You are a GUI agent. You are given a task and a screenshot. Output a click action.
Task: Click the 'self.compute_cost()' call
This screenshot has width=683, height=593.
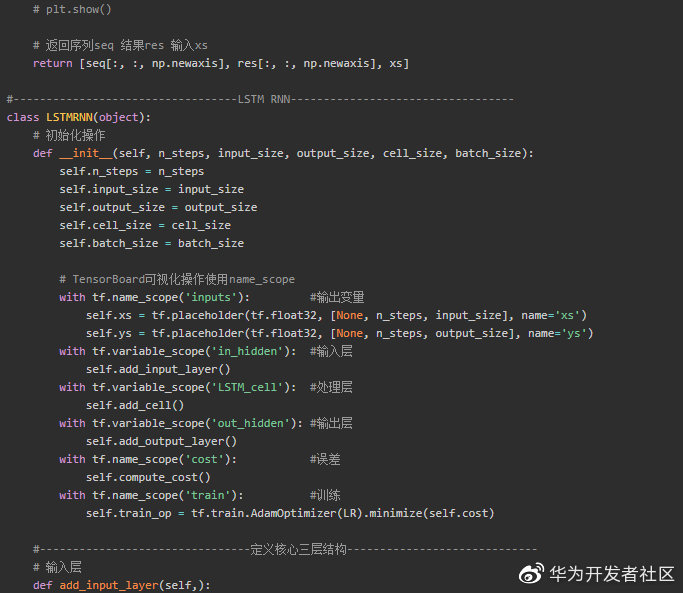(148, 478)
